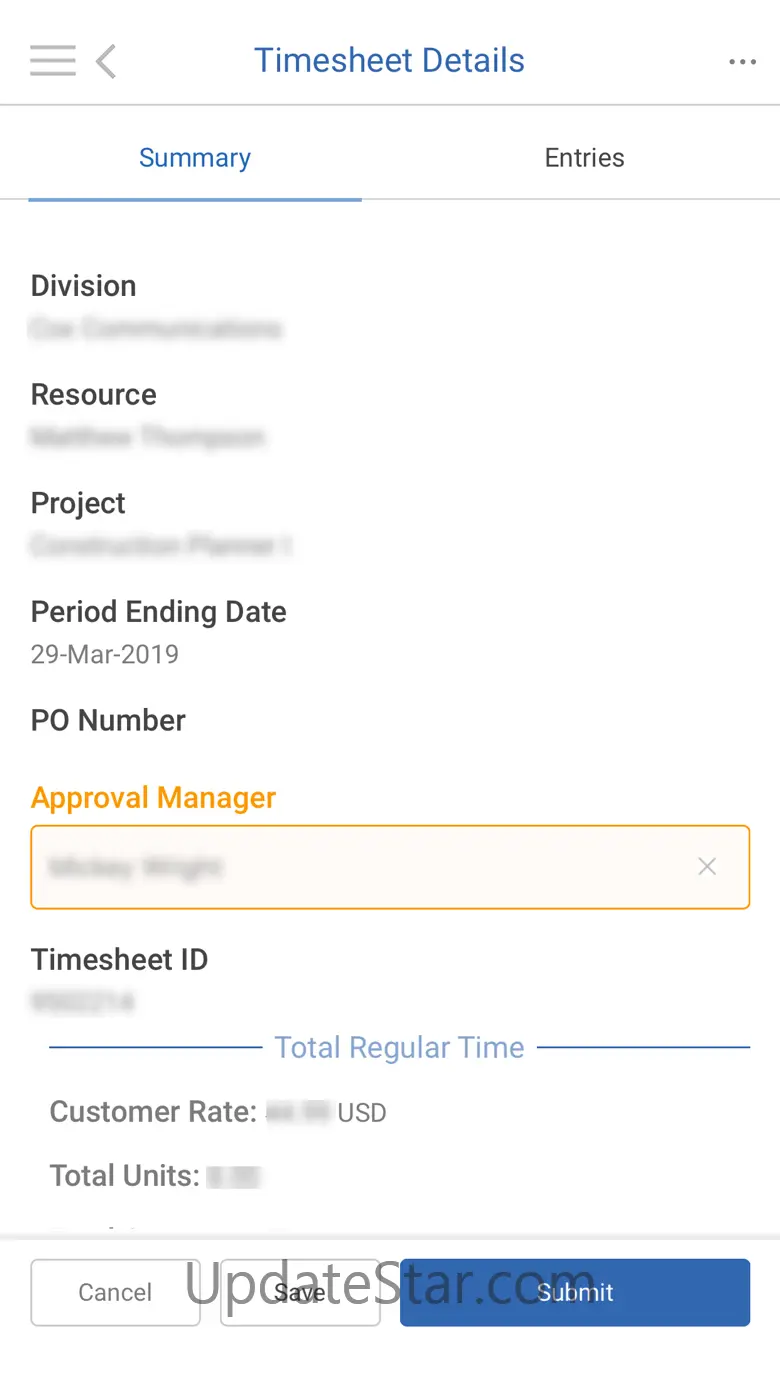Tap the Project field label
780x1387 pixels.
79,503
